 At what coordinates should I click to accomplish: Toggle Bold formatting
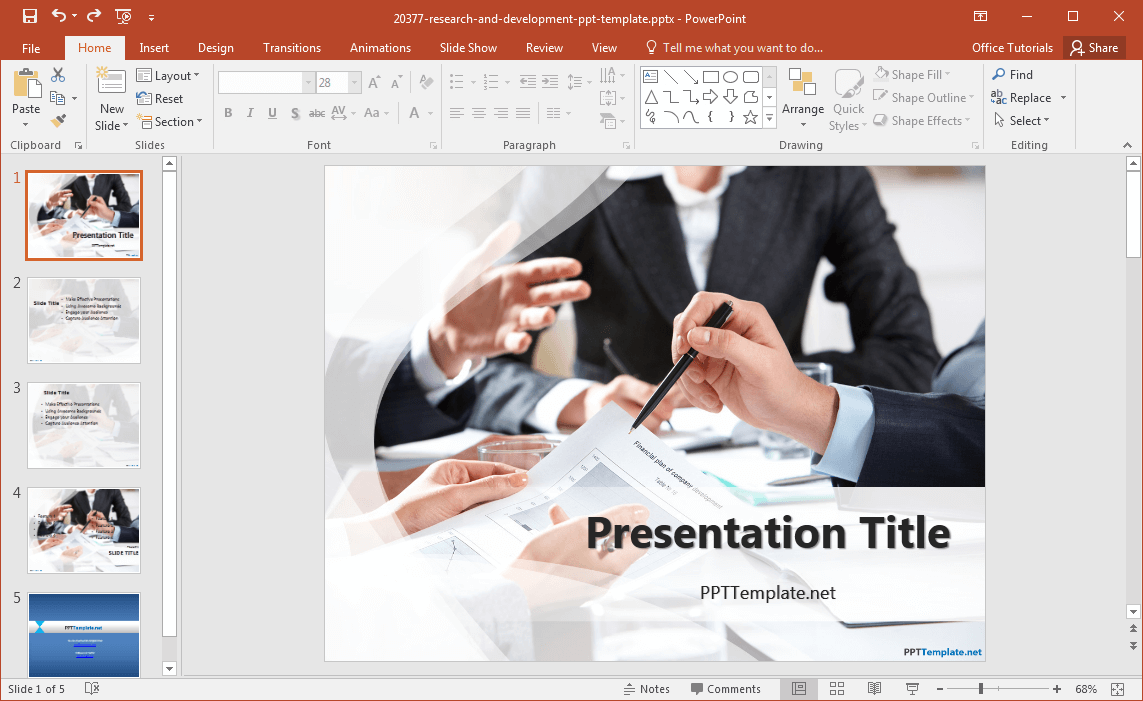(x=228, y=113)
